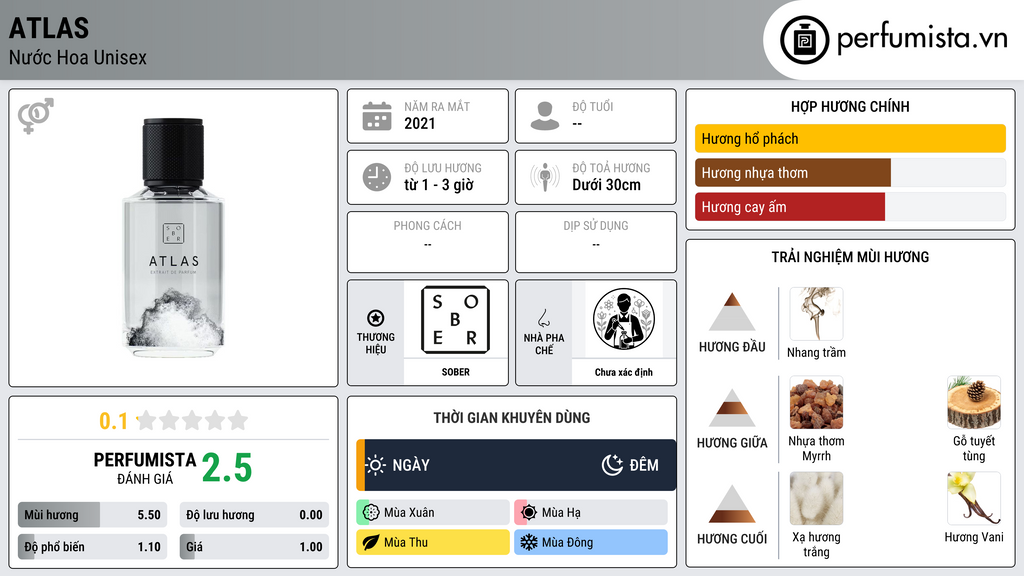Click the 2021 release year value
Image resolution: width=1024 pixels, height=576 pixels.
(x=420, y=123)
